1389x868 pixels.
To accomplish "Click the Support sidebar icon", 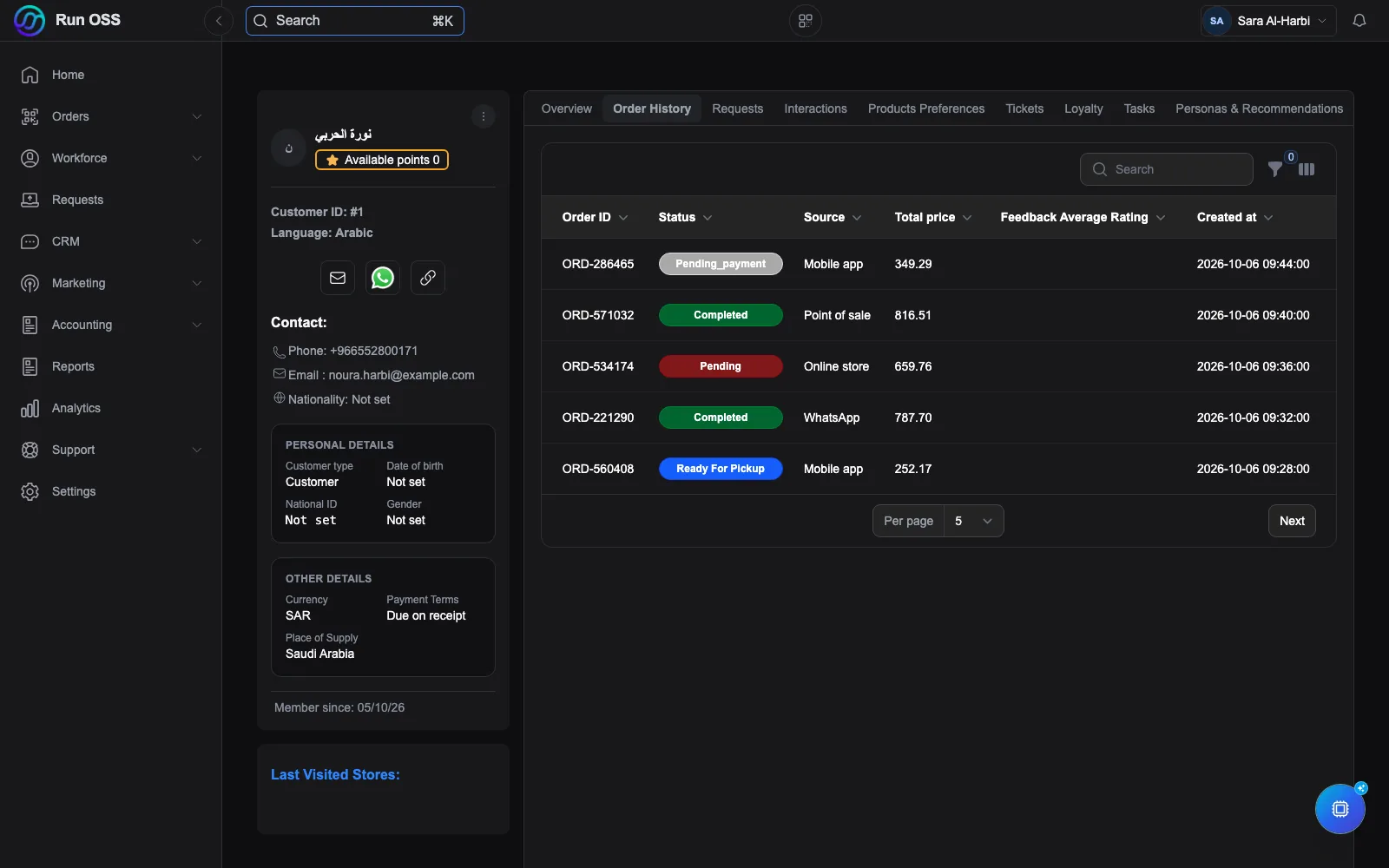I will [30, 450].
